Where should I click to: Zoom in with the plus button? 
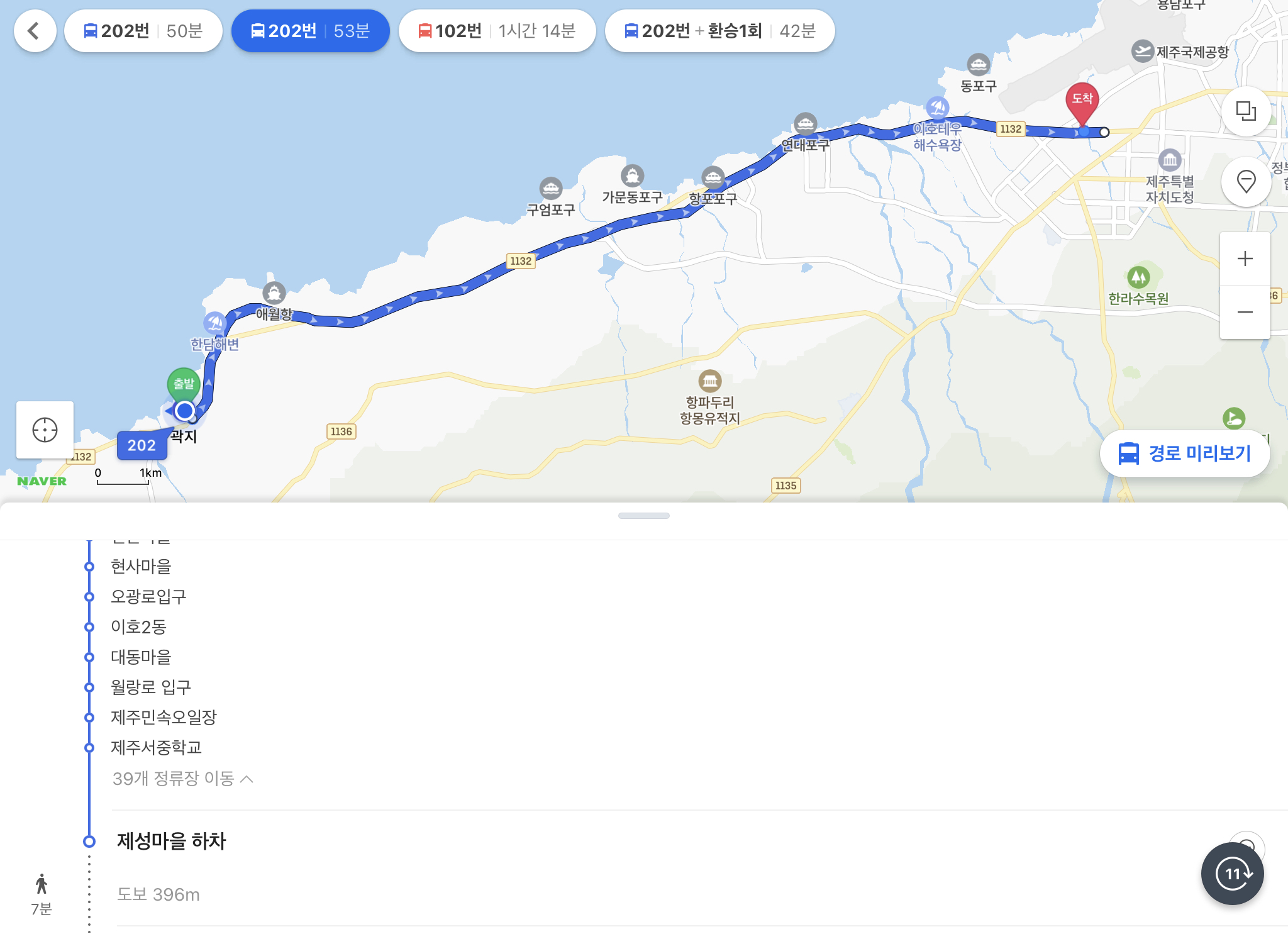click(1245, 259)
